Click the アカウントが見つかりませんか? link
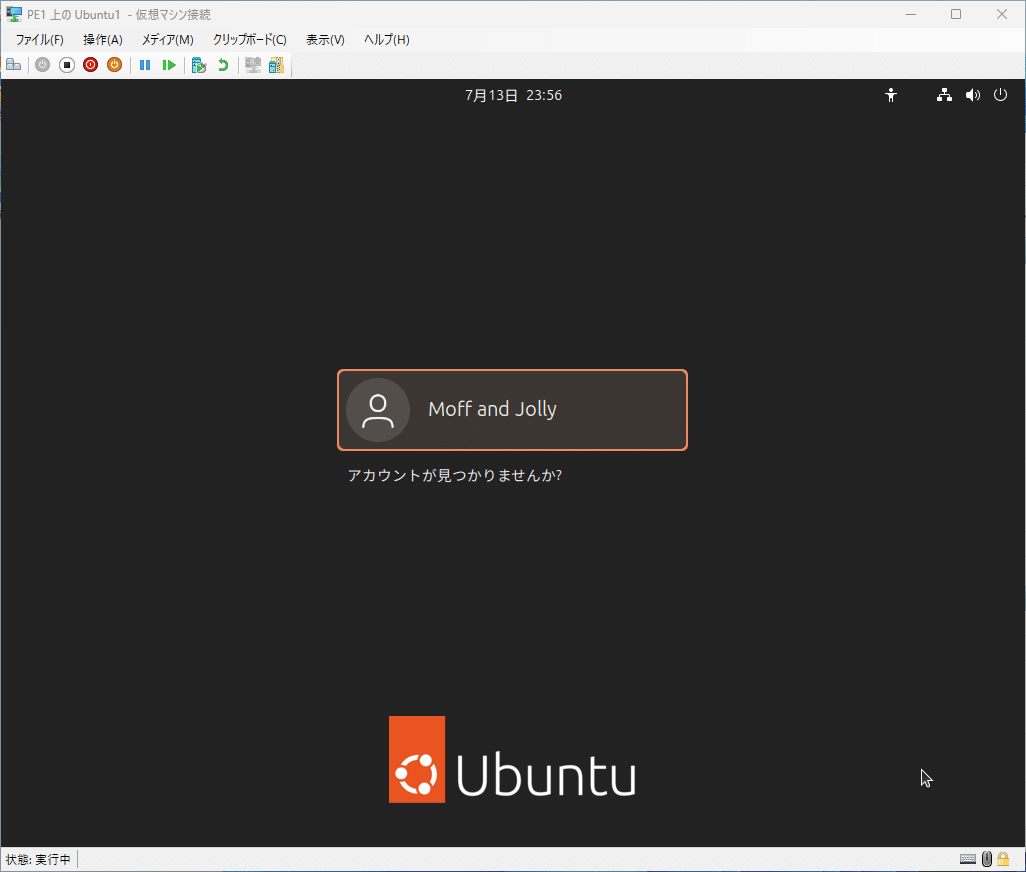 (x=455, y=476)
